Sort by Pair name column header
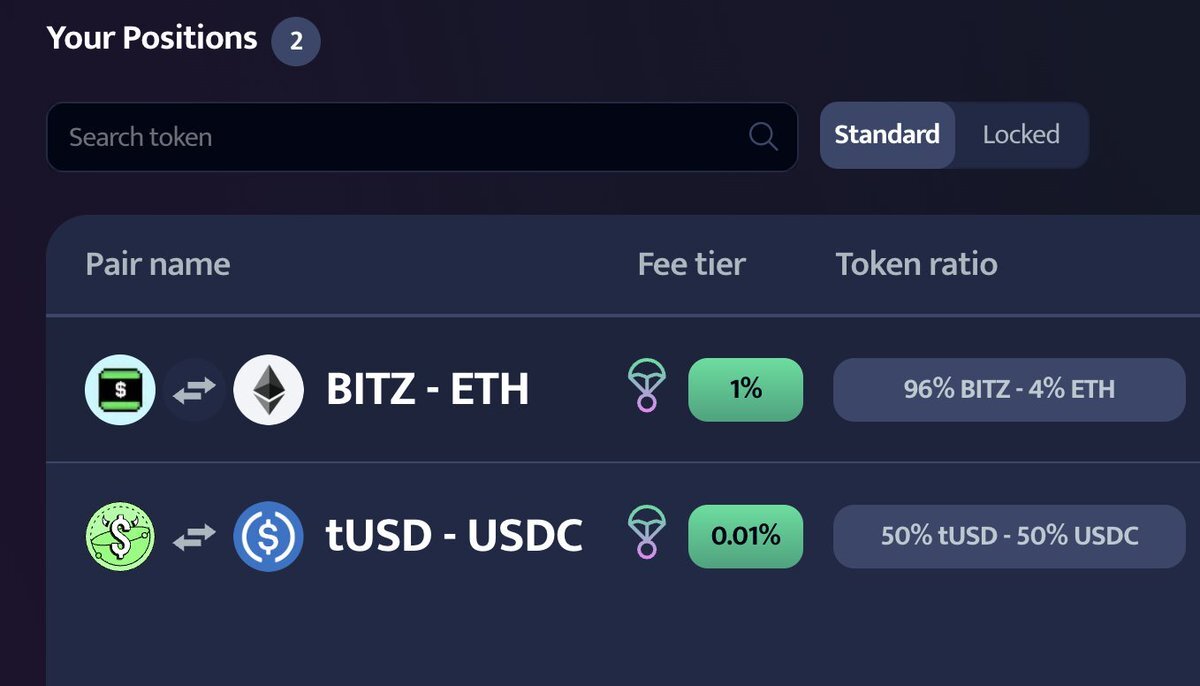This screenshot has width=1200, height=686. point(158,264)
